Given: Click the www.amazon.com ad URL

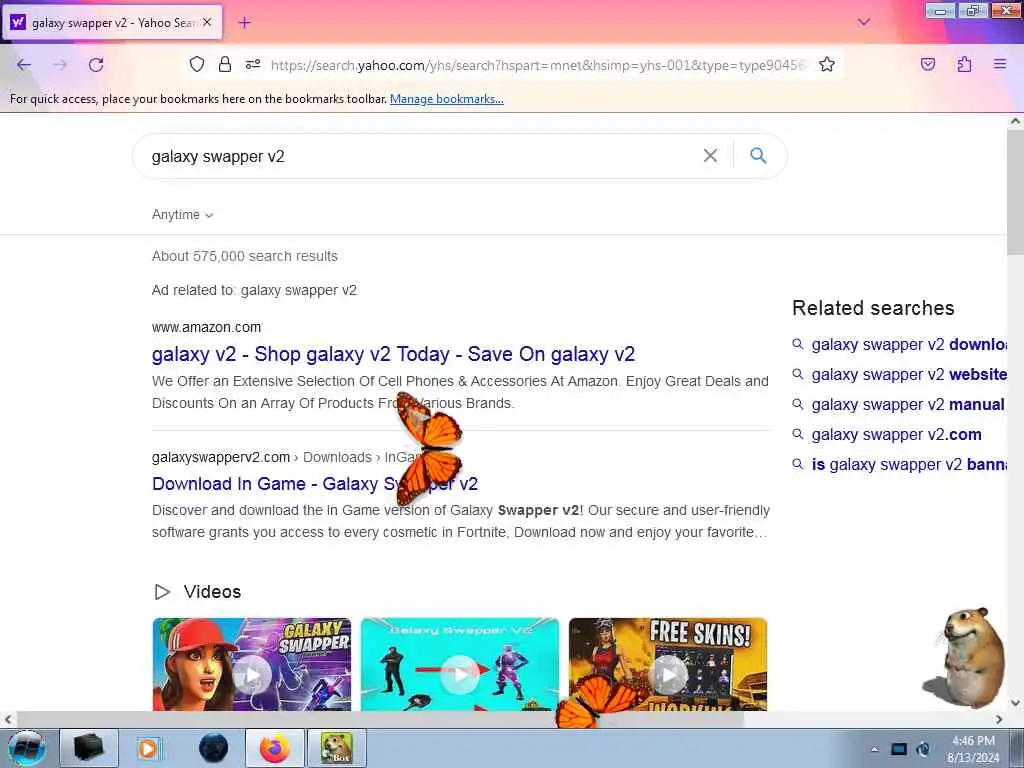Looking at the screenshot, I should click(206, 327).
